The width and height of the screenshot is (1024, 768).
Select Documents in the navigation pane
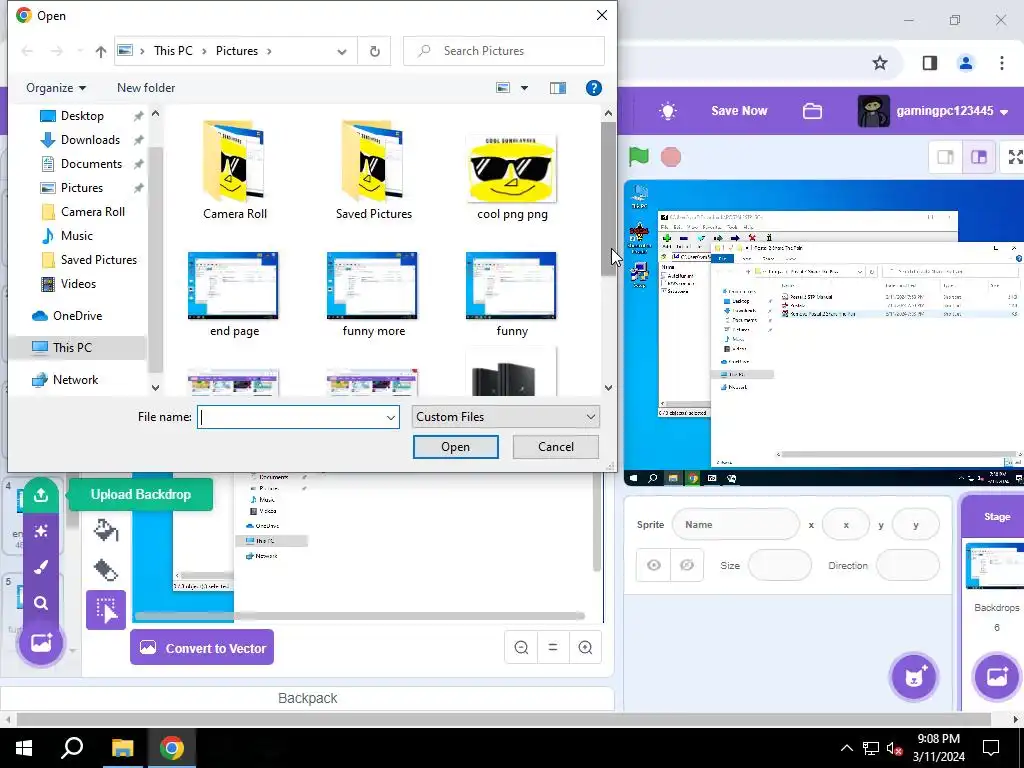click(x=91, y=164)
